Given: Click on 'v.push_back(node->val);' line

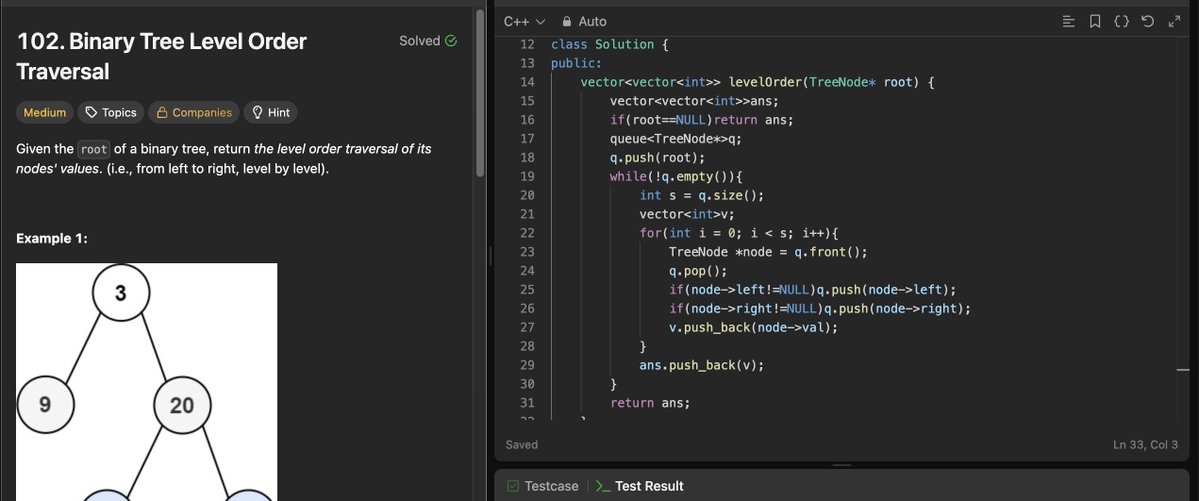Looking at the screenshot, I should 753,327.
